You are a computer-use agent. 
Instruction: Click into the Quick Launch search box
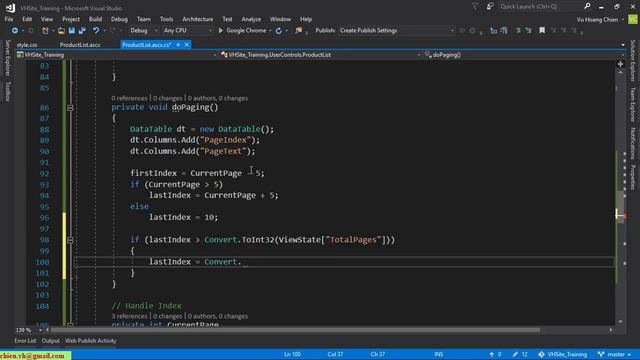click(540, 6)
